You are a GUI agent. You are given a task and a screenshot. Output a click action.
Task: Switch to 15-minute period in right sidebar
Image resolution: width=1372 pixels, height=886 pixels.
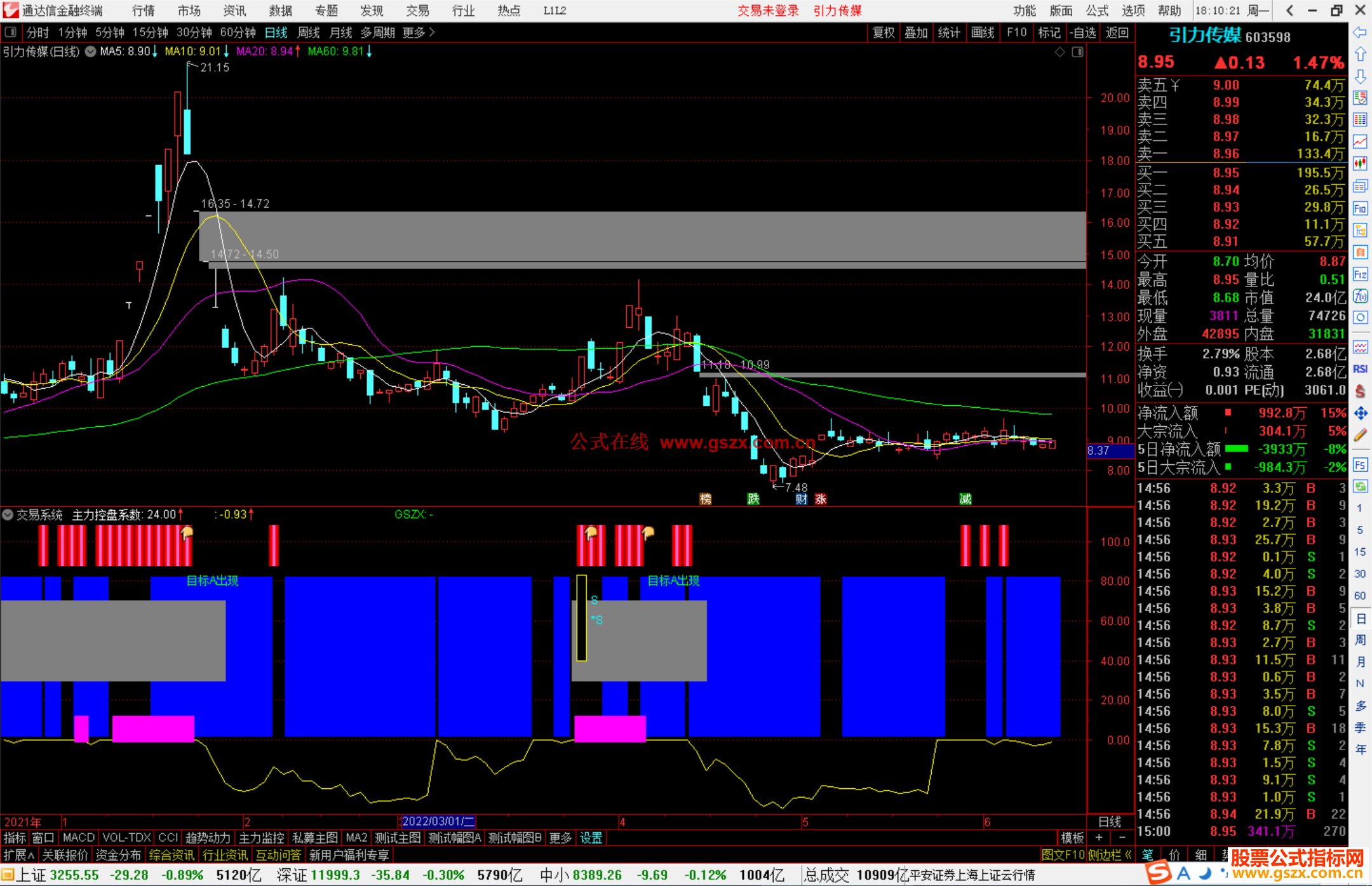pos(1360,552)
